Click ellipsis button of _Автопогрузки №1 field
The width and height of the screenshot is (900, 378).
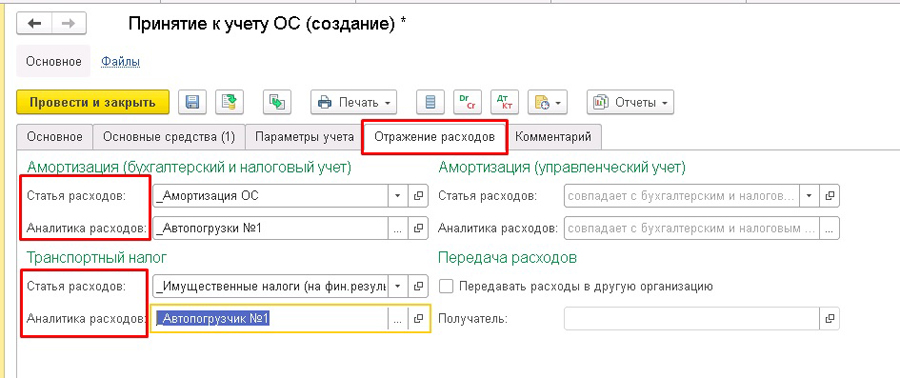(398, 228)
